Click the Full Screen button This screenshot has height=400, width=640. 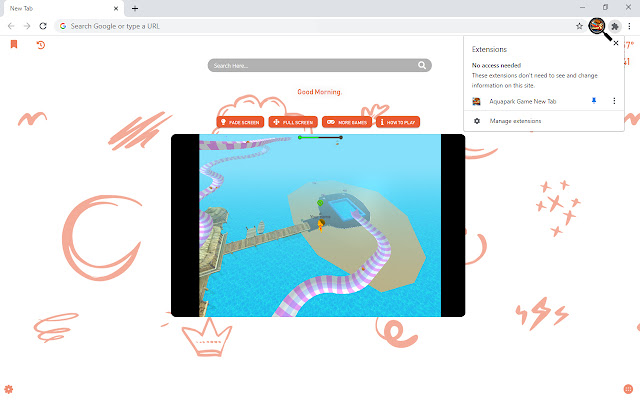click(293, 122)
